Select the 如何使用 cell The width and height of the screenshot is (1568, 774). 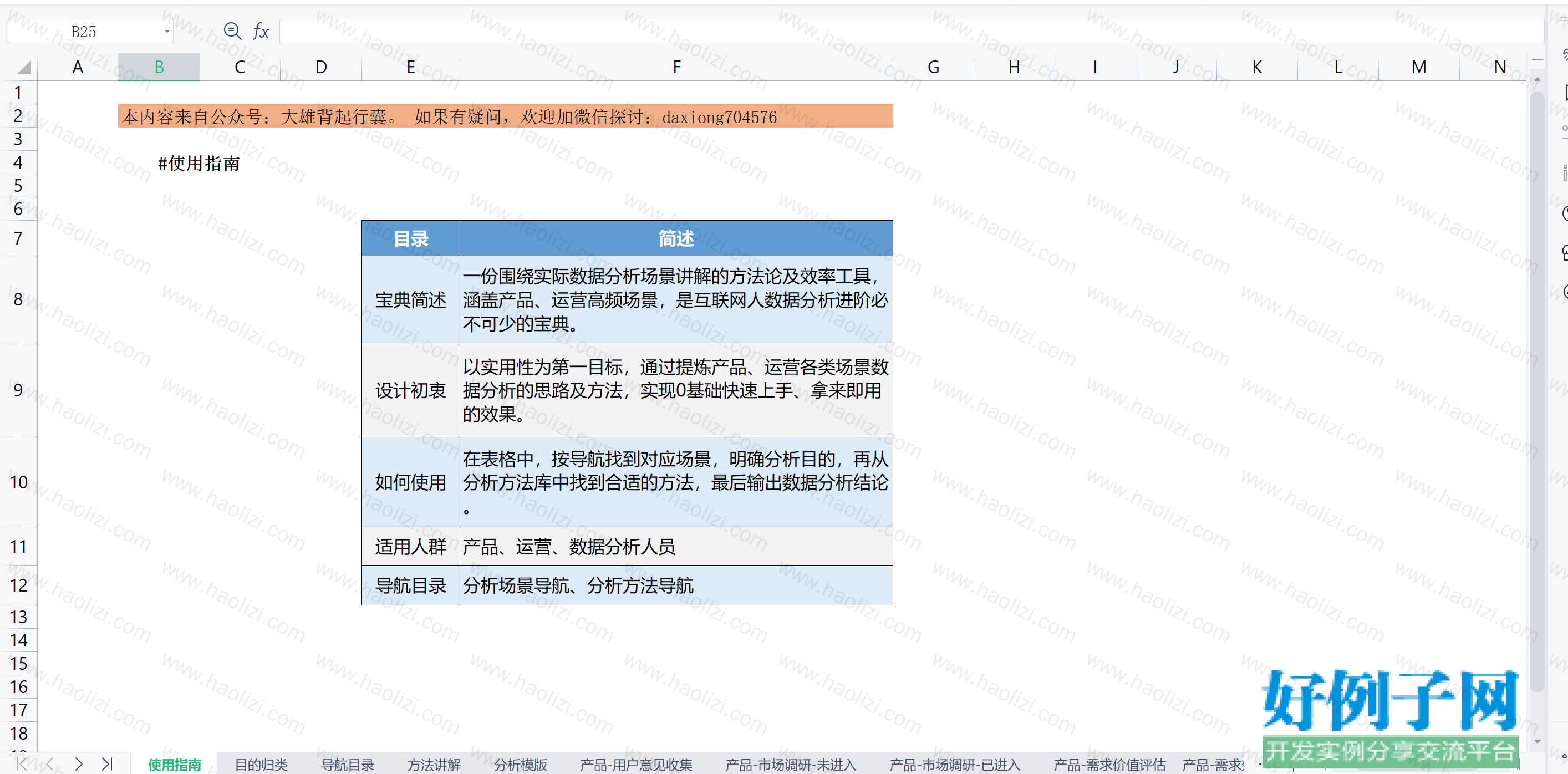pos(410,482)
